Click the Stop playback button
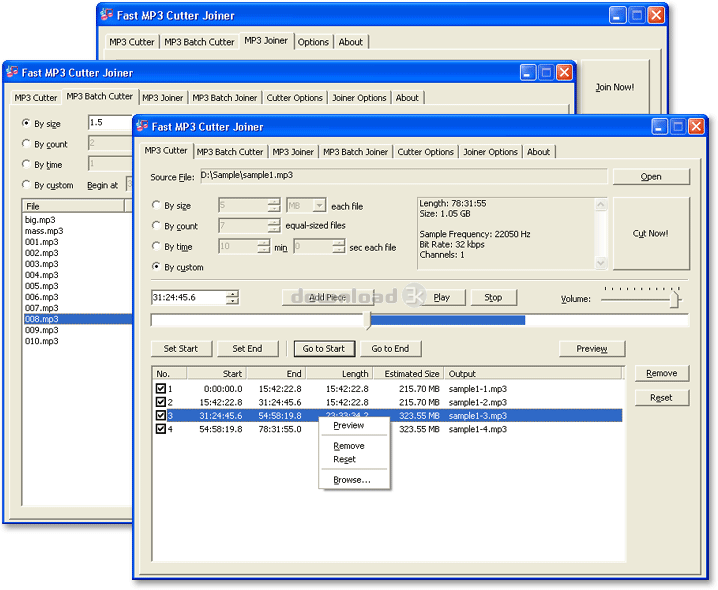Screen dimensions: 718x590 493,297
